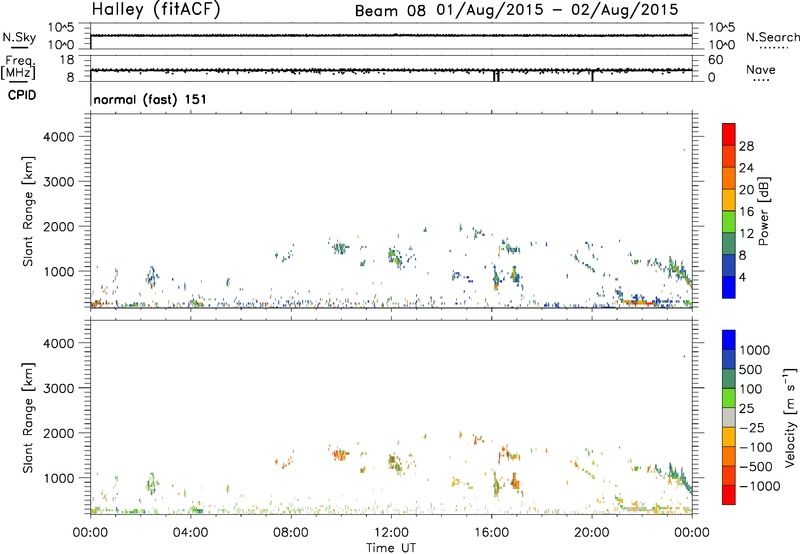The width and height of the screenshot is (800, 554).
Task: Select the 'normal (fast) 151' mode text
Action: click(x=150, y=99)
